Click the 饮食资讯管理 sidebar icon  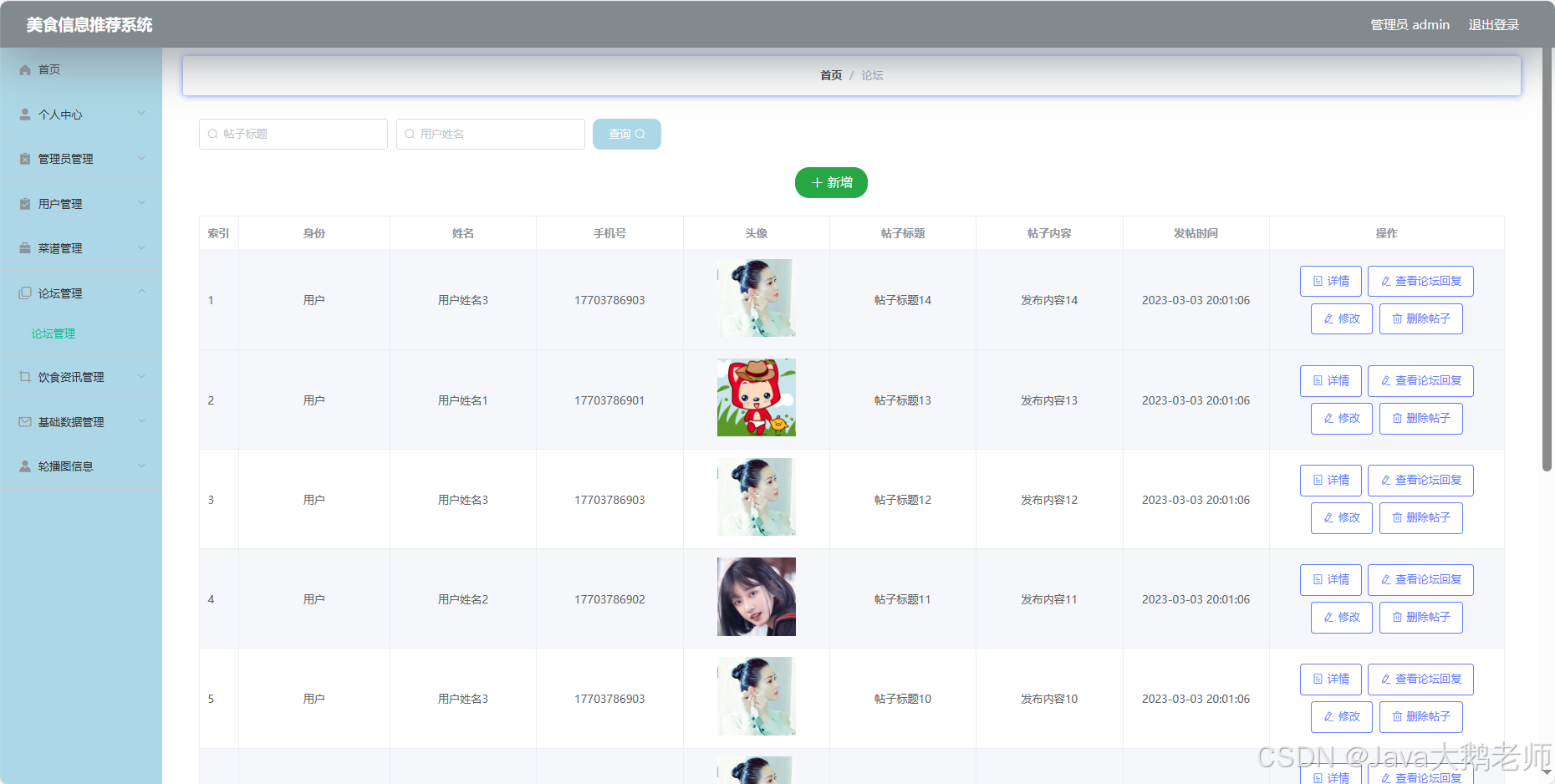[24, 376]
